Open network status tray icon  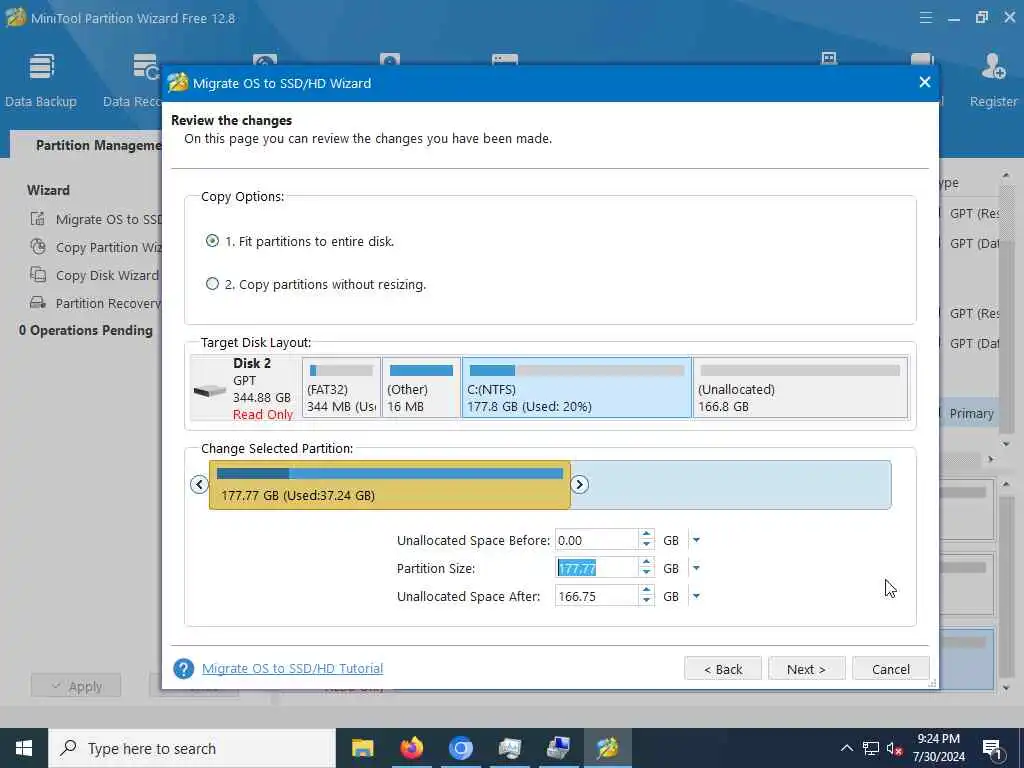[871, 748]
